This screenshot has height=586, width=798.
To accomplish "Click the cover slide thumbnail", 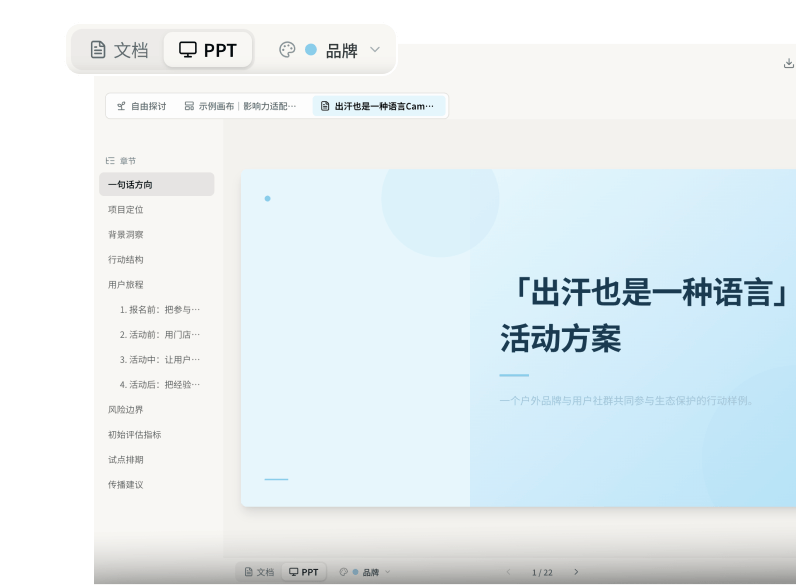I will (519, 338).
